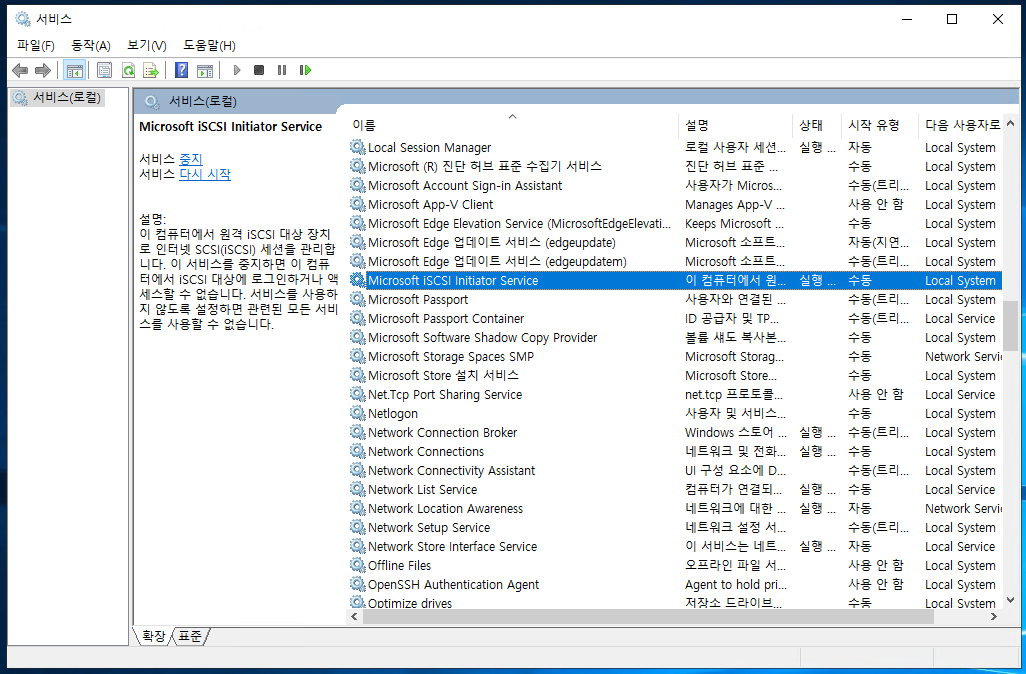The image size is (1026, 674).
Task: Click the 다시 시작 service link
Action: 205,174
